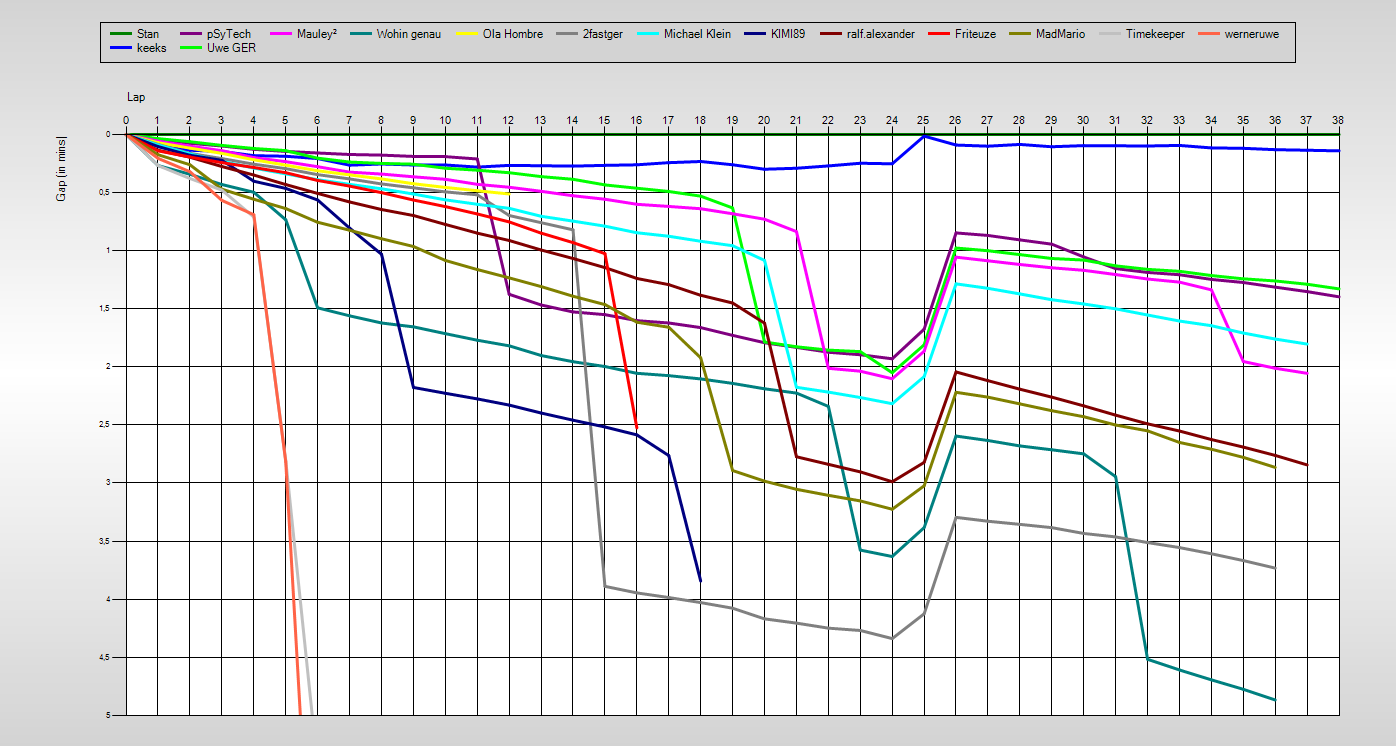Image resolution: width=1396 pixels, height=746 pixels.
Task: Click the dark green Stan legend color line
Action: [x=121, y=34]
